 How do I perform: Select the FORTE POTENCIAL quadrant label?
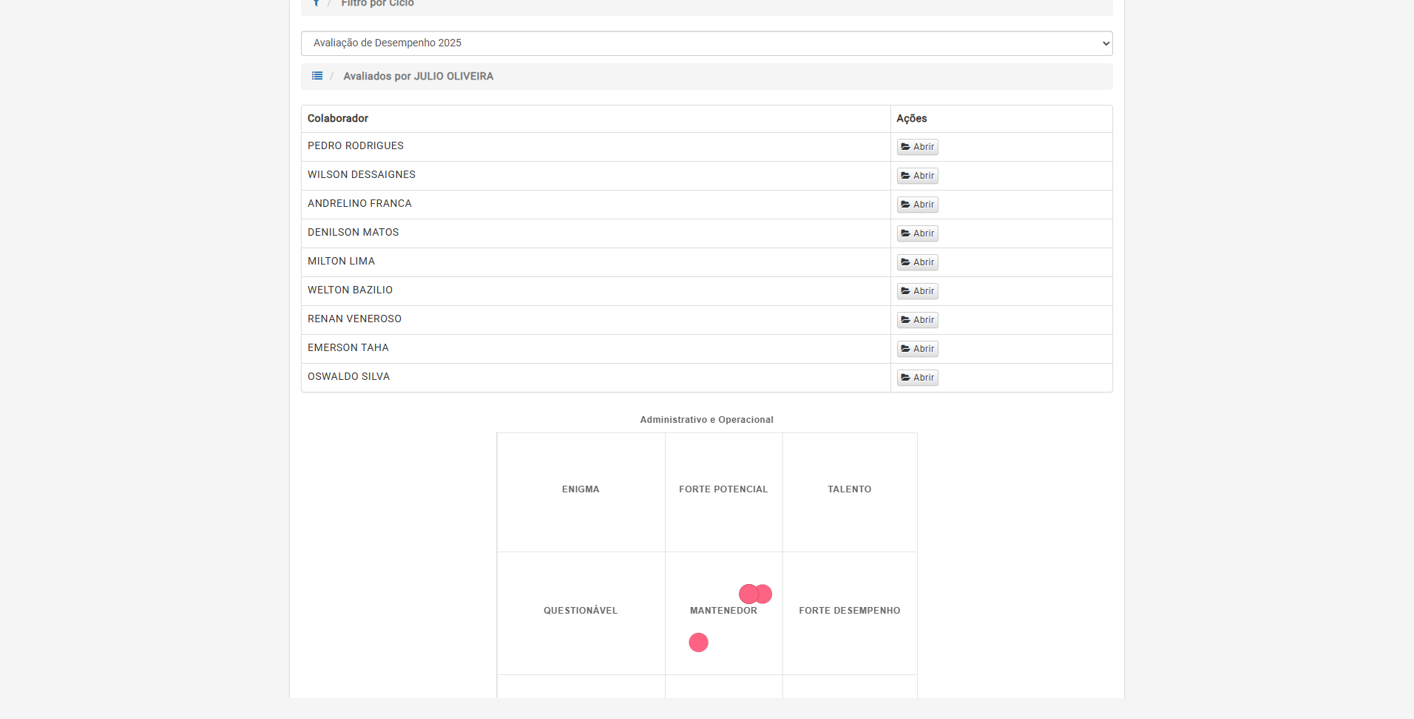click(x=723, y=490)
